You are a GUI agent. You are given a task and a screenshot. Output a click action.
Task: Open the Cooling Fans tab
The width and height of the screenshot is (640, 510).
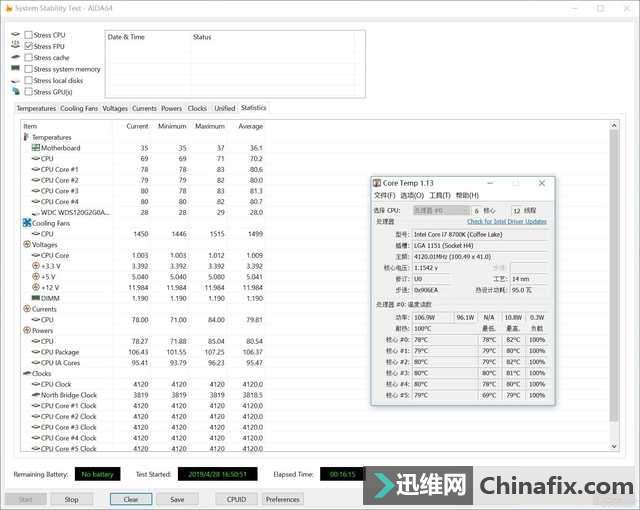[x=79, y=109]
